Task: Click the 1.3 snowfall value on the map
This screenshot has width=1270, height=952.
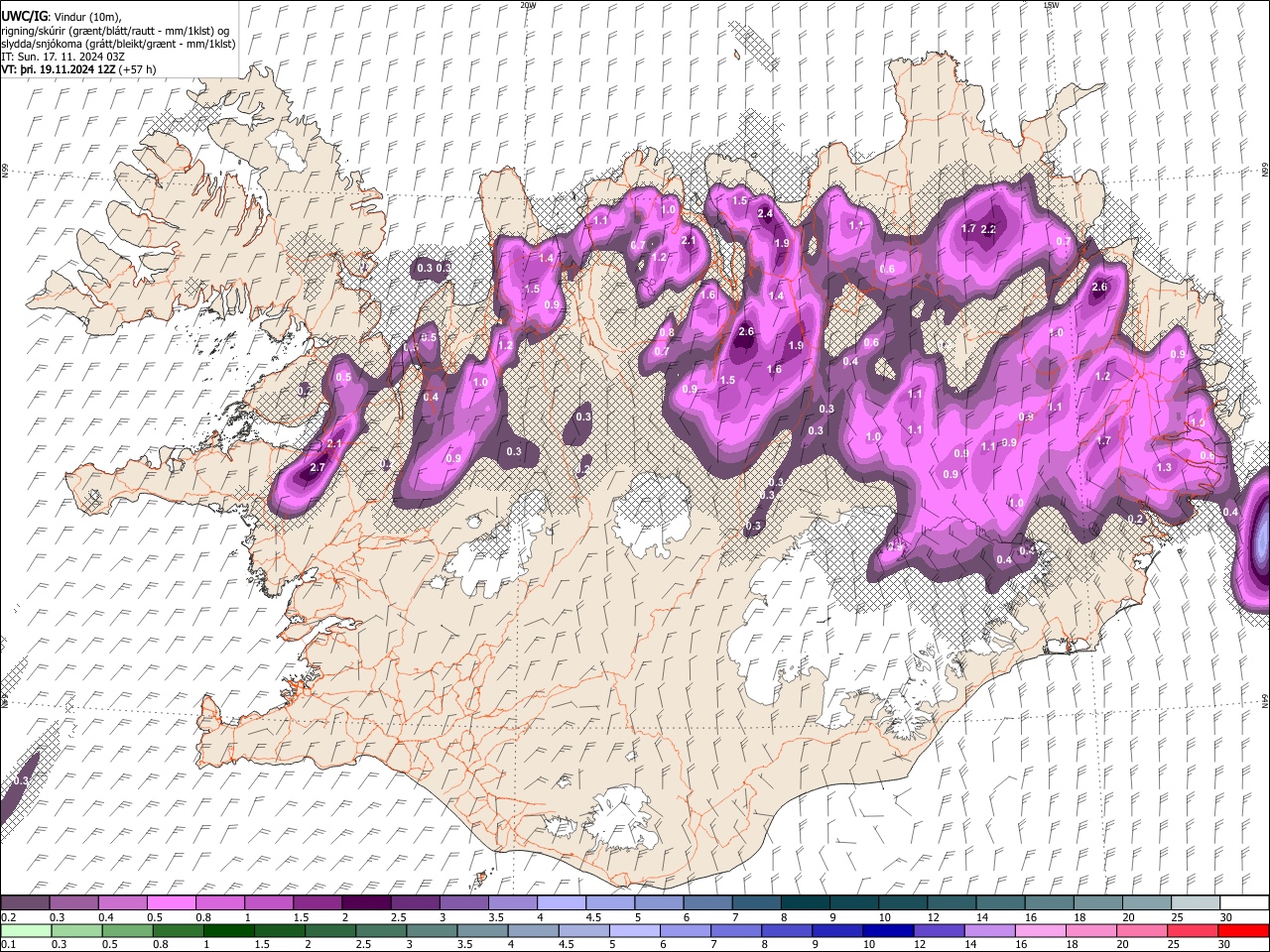Action: pyautogui.click(x=1165, y=467)
